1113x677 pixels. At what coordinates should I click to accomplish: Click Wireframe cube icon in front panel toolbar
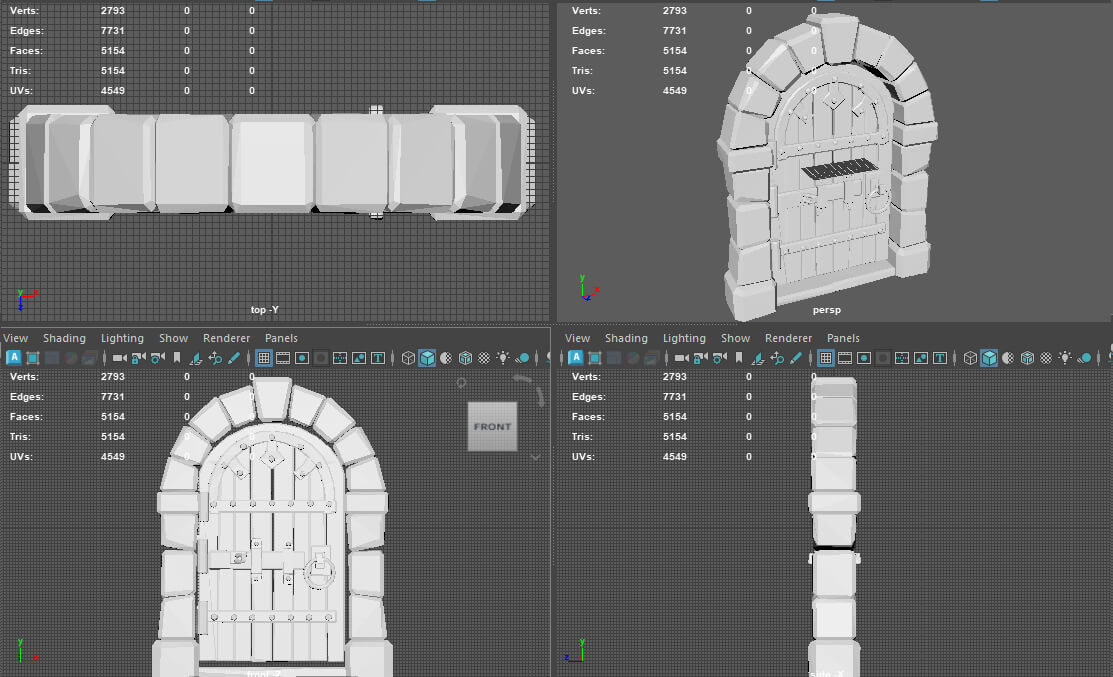[x=408, y=358]
